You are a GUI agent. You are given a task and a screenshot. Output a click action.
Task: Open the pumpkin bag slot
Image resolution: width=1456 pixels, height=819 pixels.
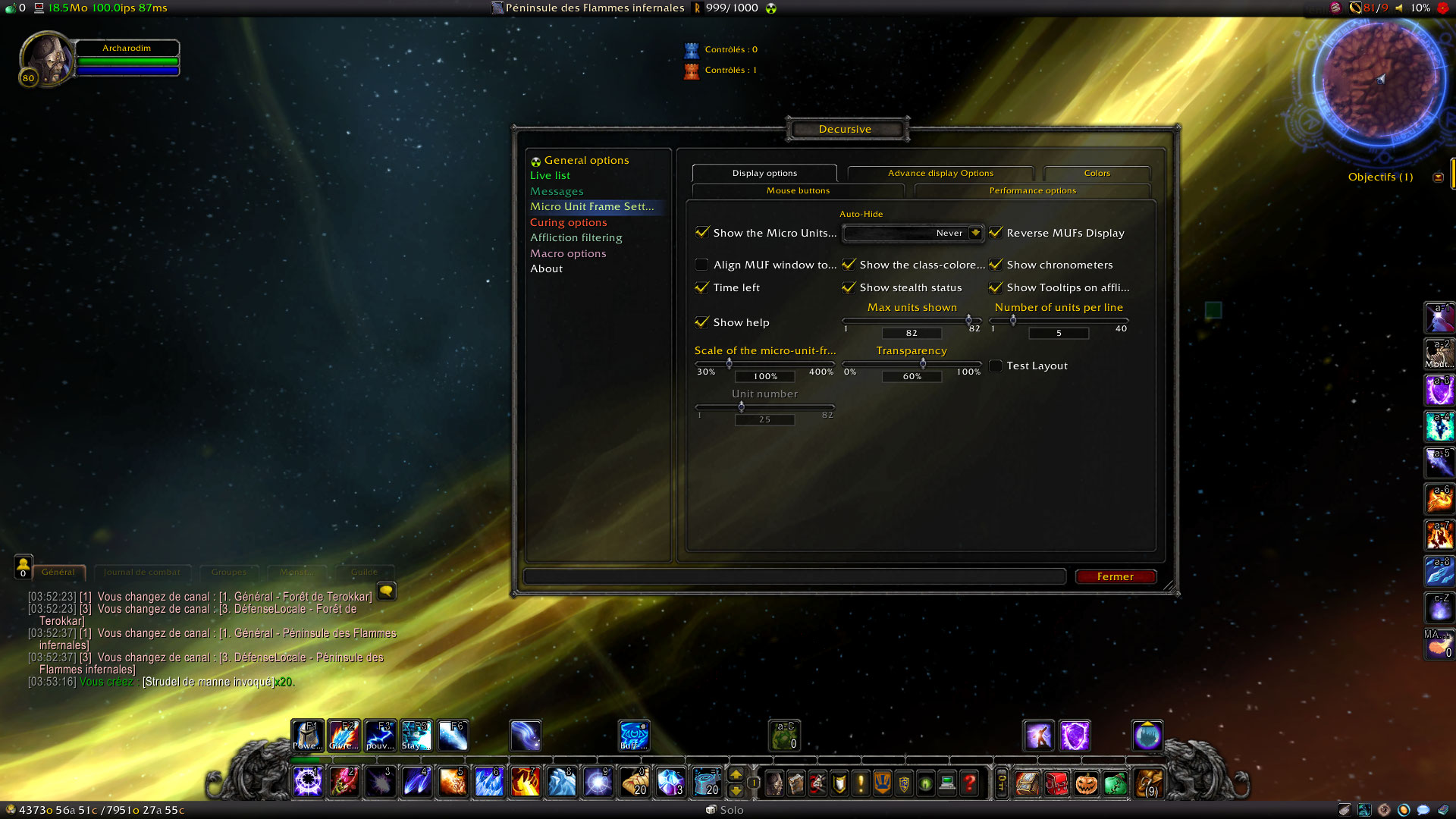pos(1086,783)
